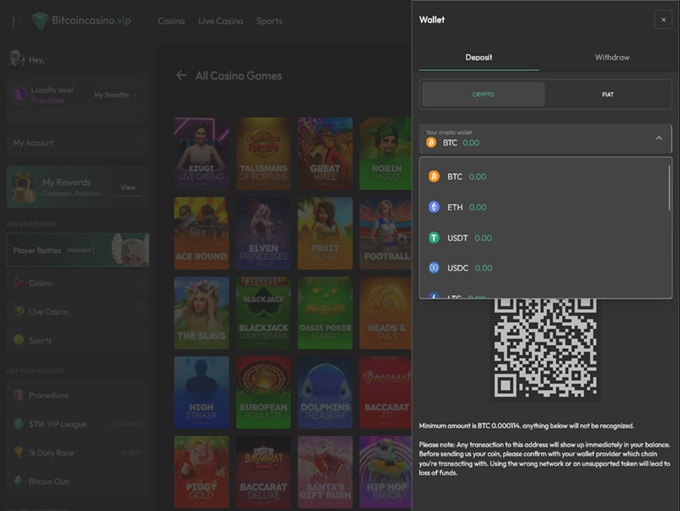Expand the My Account section
This screenshot has width=680, height=511.
pyautogui.click(x=77, y=143)
